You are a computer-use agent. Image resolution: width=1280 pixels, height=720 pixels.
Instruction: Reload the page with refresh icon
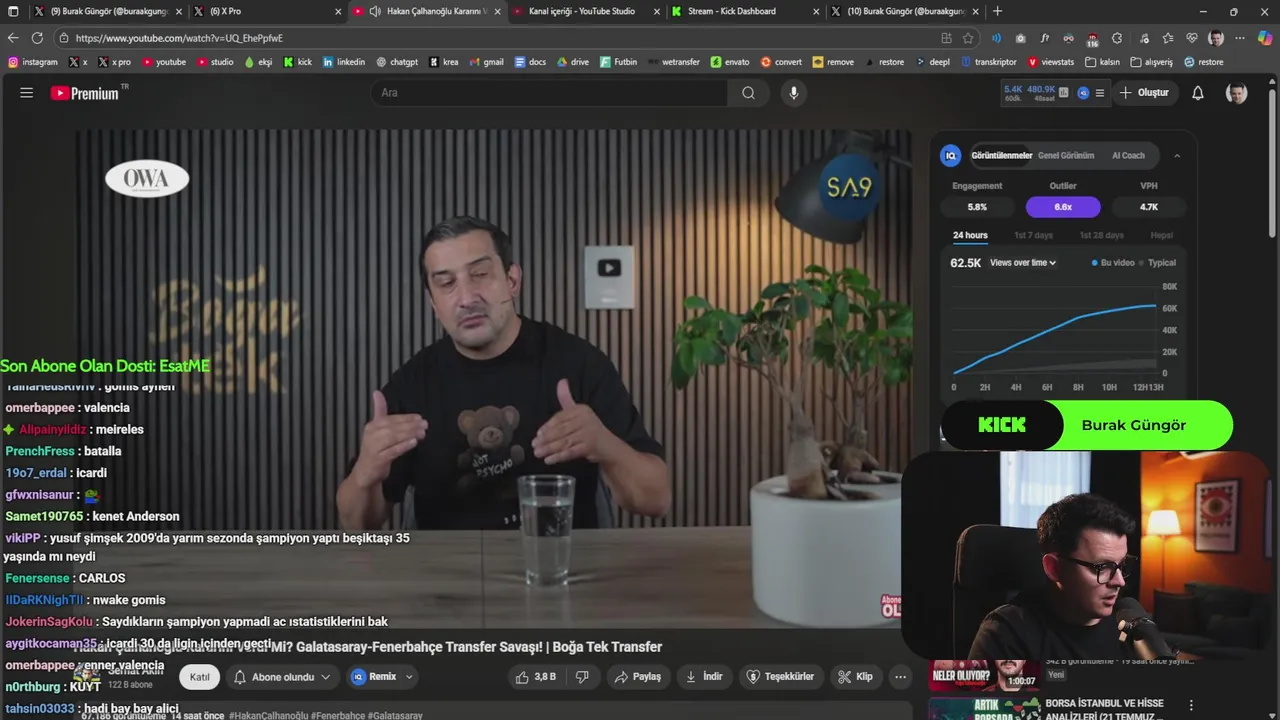point(37,38)
